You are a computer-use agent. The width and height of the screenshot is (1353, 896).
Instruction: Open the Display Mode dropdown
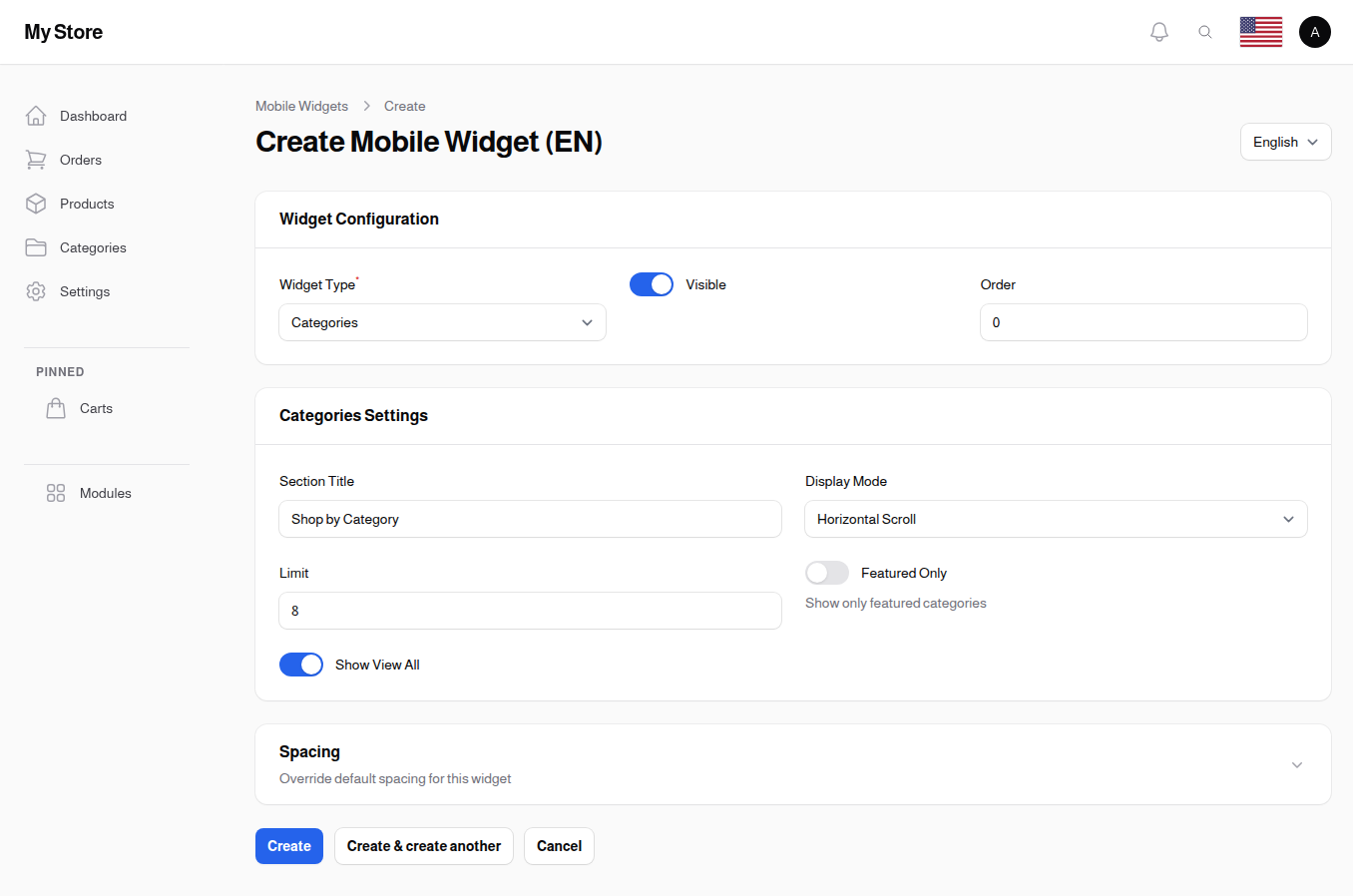[1056, 519]
